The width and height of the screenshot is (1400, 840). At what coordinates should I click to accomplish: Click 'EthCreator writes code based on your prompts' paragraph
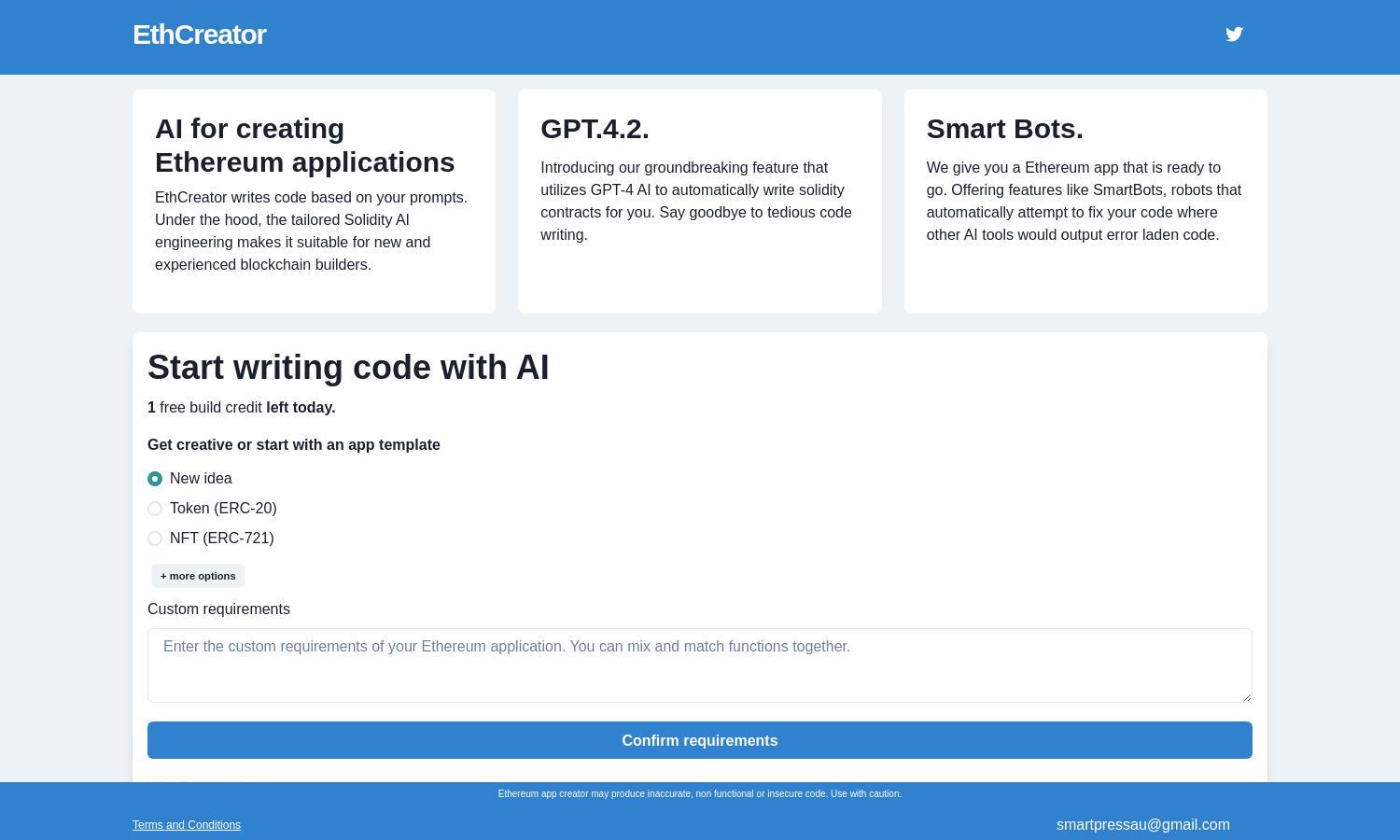click(312, 231)
